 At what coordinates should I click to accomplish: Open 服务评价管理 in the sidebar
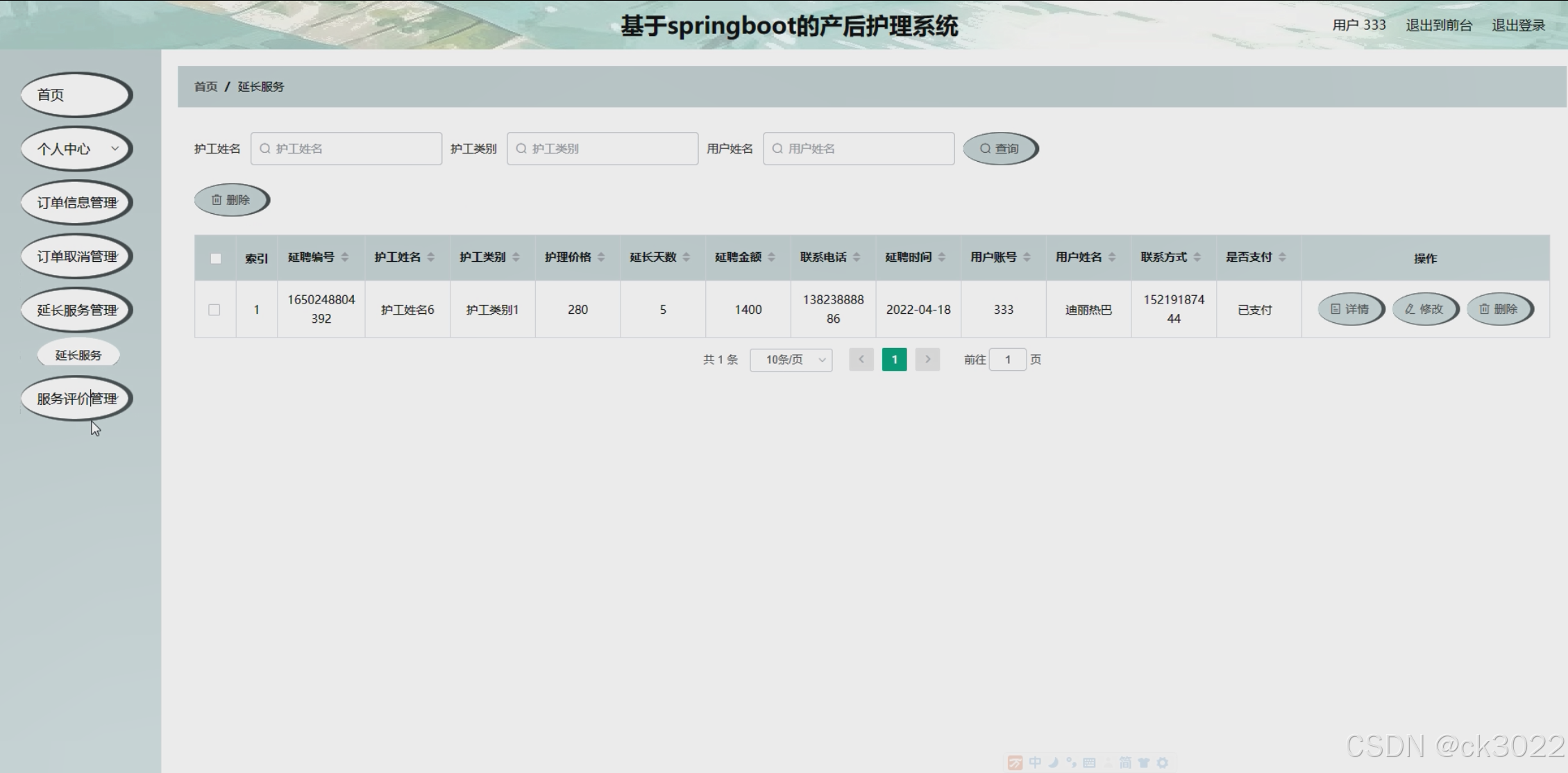(x=76, y=399)
